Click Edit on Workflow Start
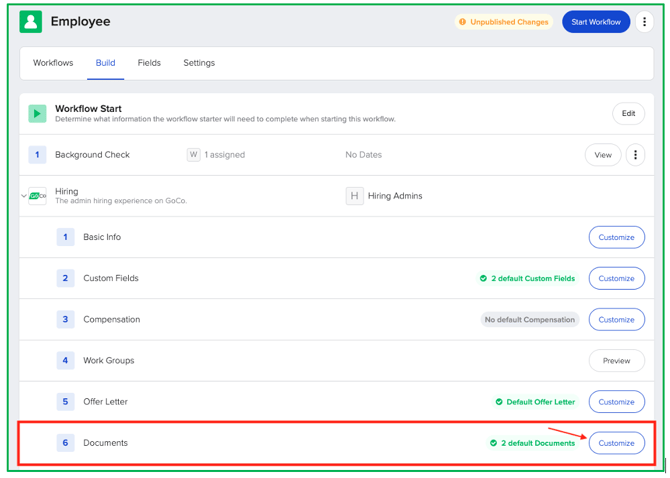670x478 pixels. (628, 114)
